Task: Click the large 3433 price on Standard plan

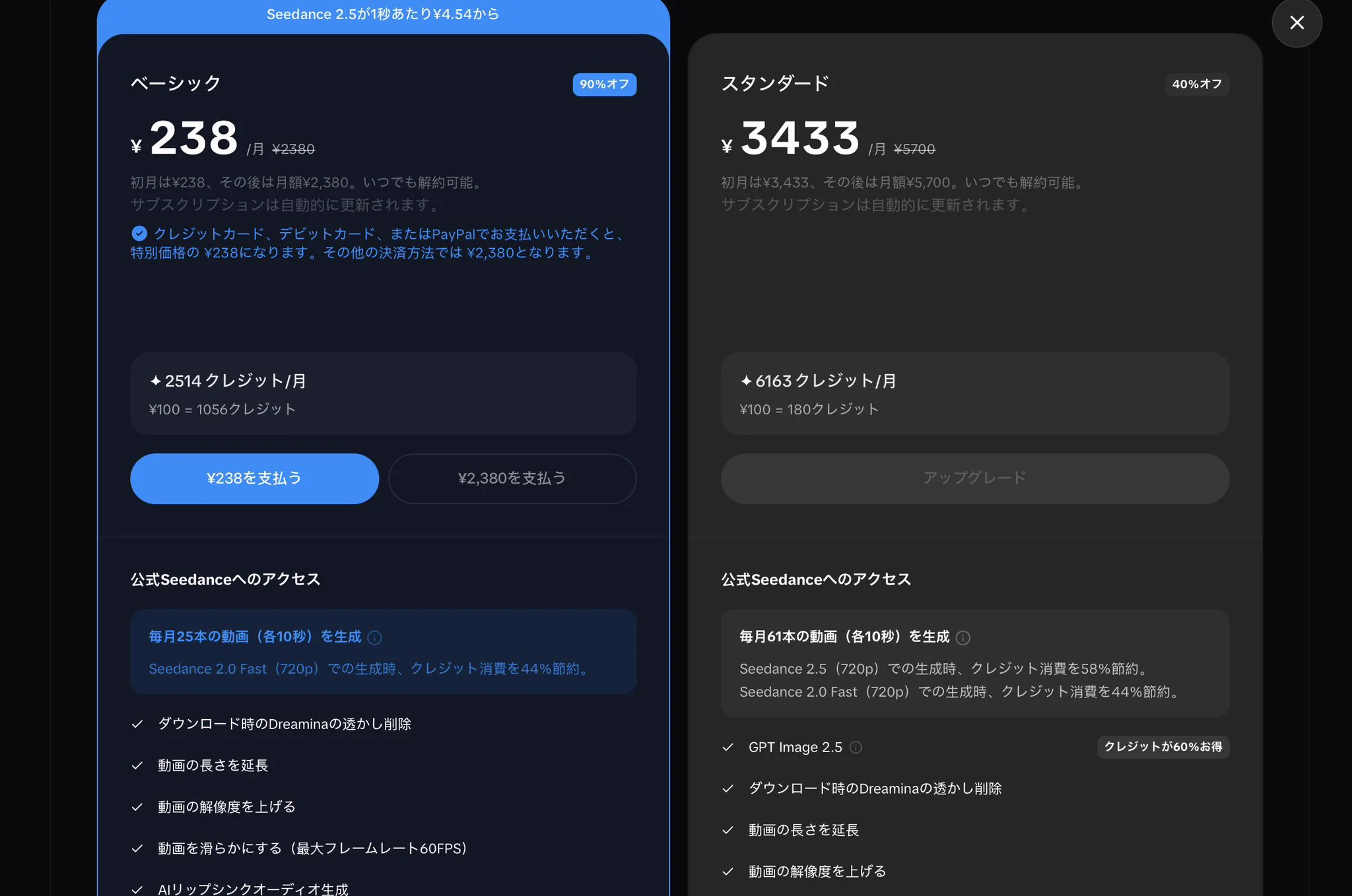Action: pos(800,138)
